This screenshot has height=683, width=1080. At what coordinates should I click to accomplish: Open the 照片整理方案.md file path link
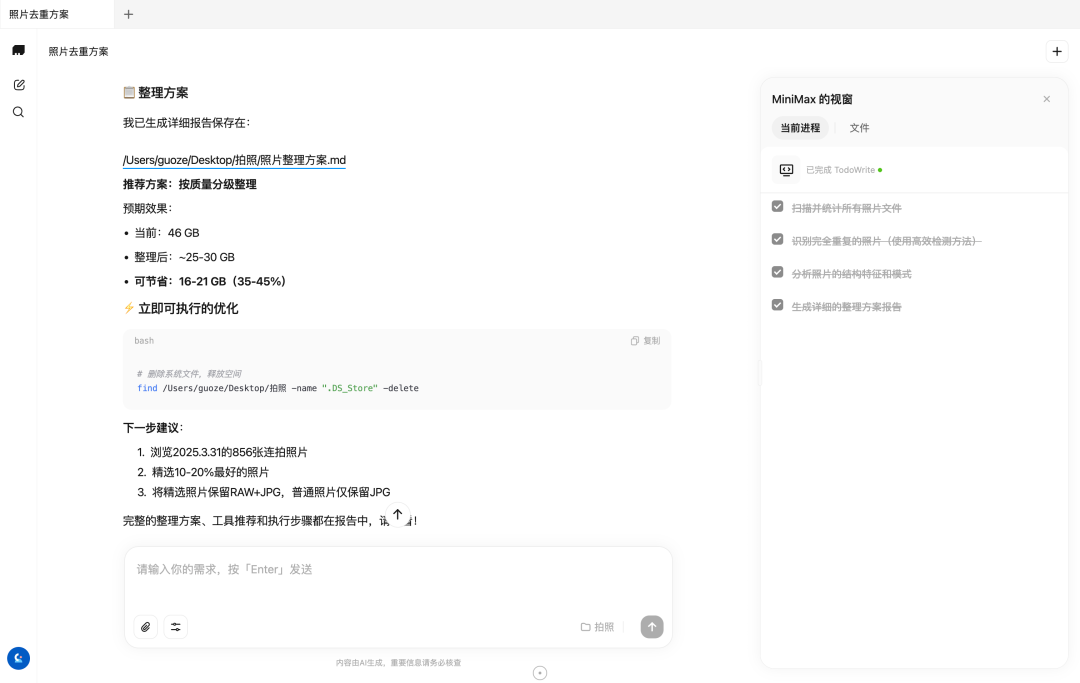[233, 159]
